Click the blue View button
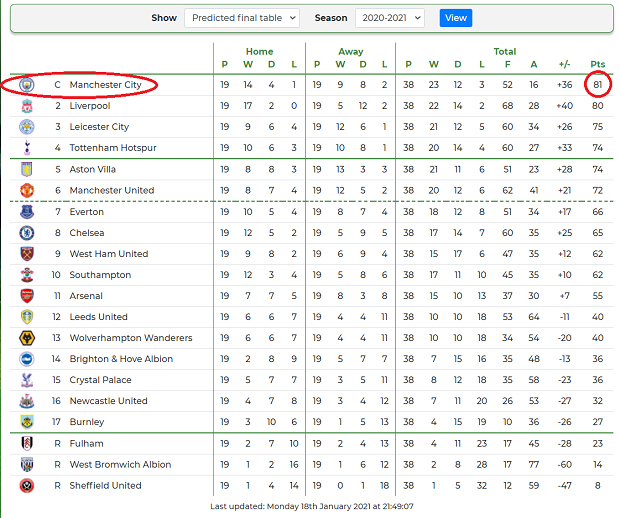This screenshot has height=518, width=620. 456,18
